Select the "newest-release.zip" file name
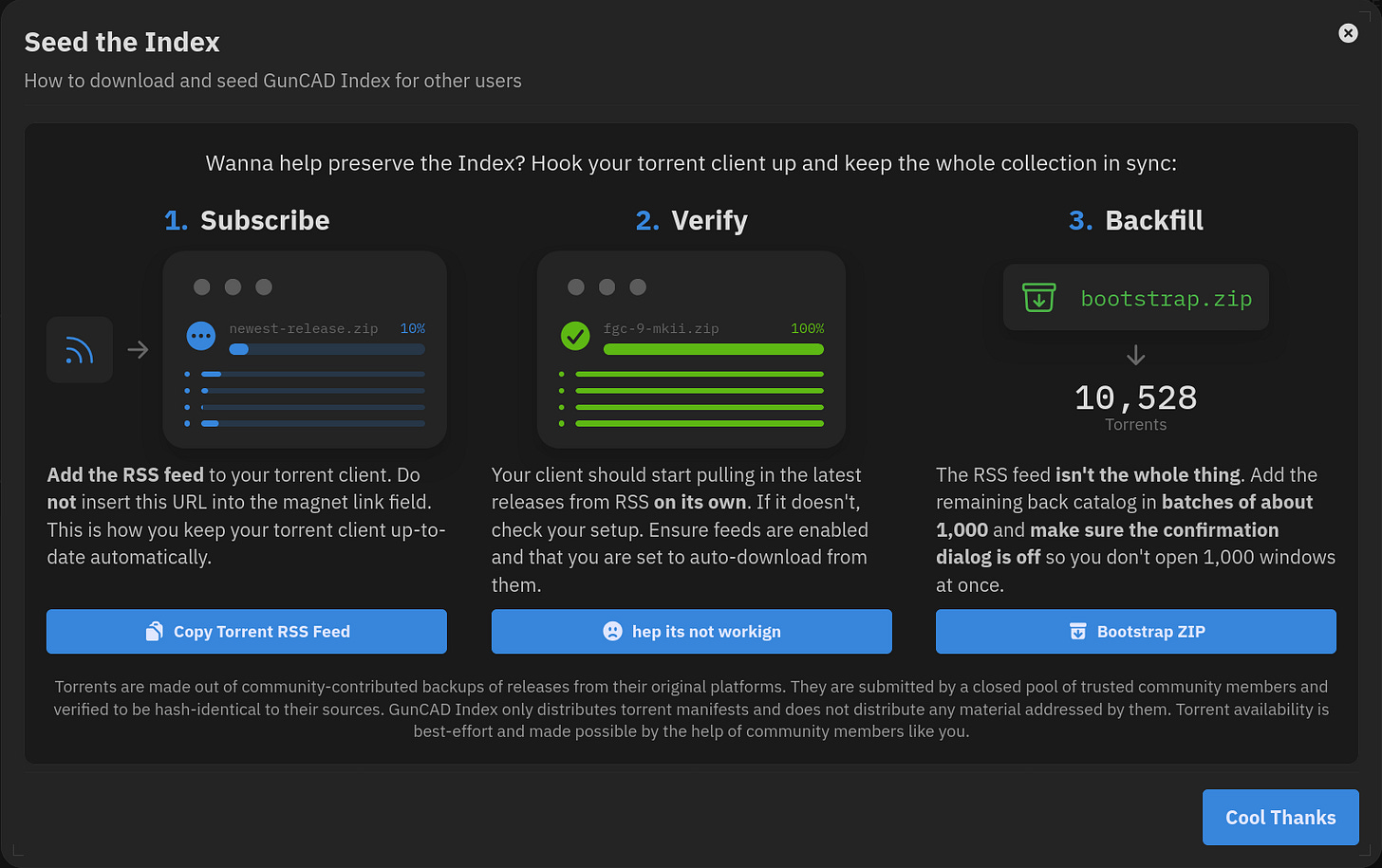 [304, 329]
